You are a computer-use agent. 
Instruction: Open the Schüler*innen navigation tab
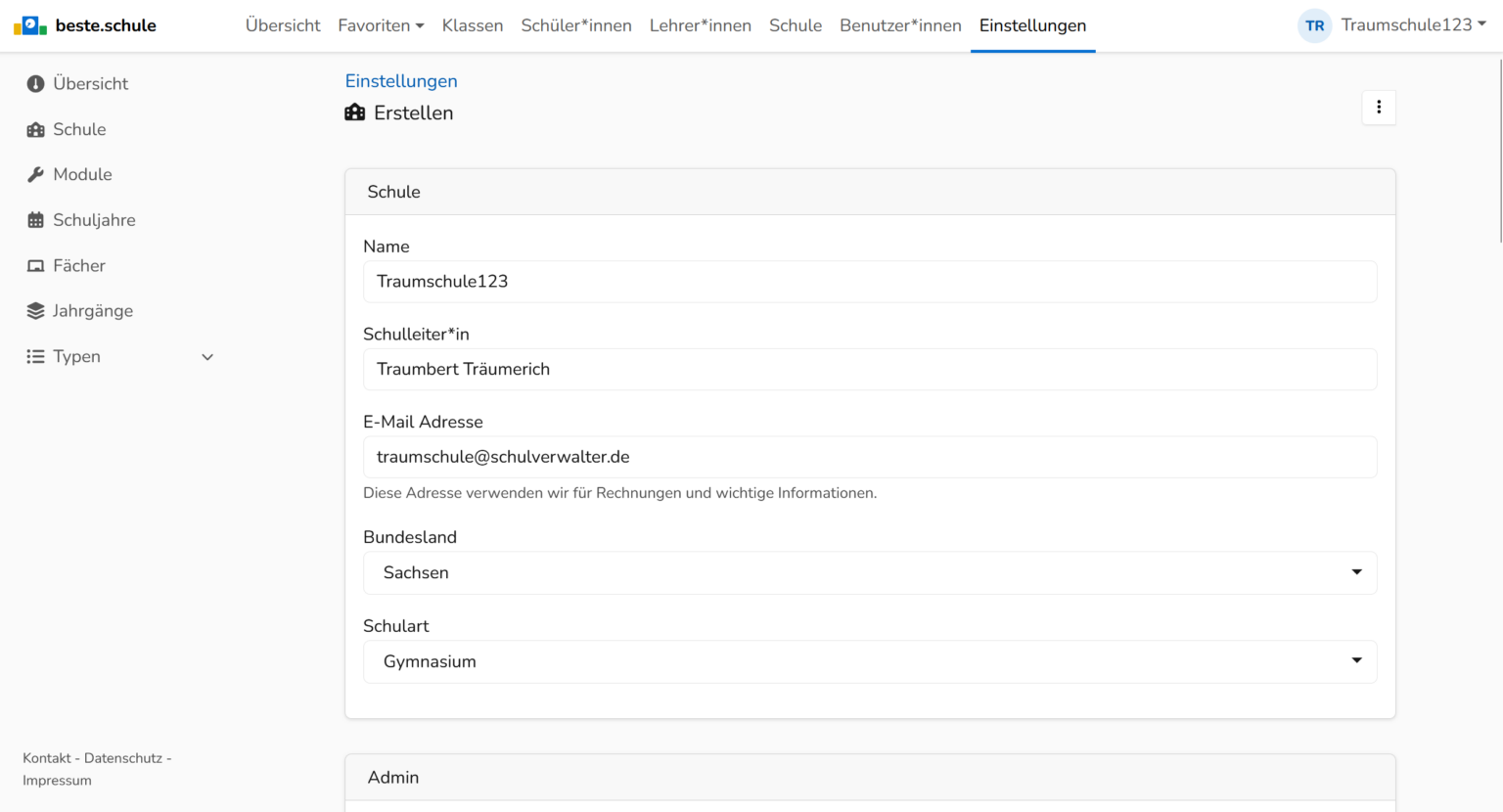pos(576,25)
